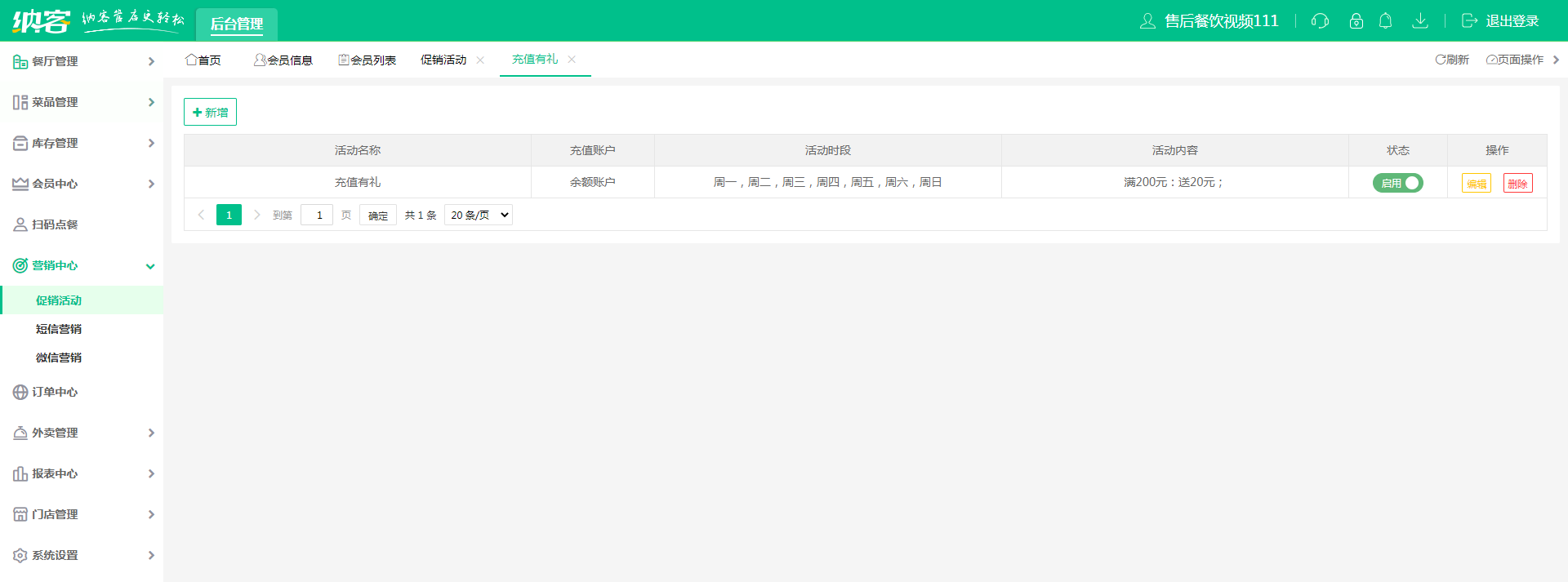Toggle the 启用 status switch
Image resolution: width=1568 pixels, height=582 pixels.
[1397, 183]
